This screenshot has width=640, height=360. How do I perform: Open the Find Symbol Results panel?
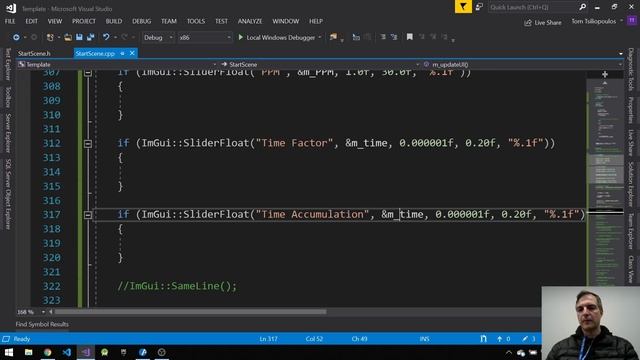42,324
